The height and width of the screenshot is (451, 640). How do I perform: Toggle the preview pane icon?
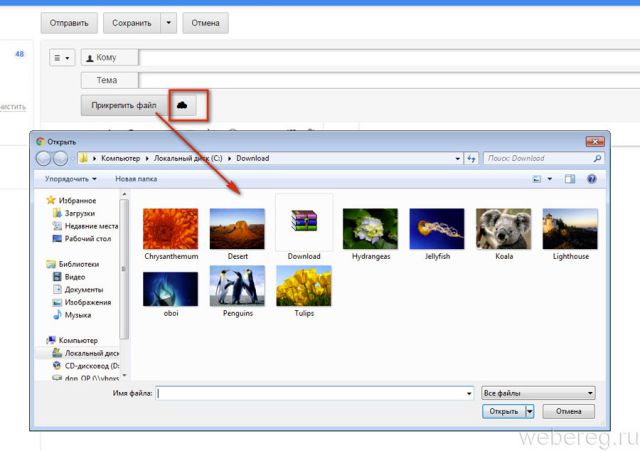[x=570, y=179]
